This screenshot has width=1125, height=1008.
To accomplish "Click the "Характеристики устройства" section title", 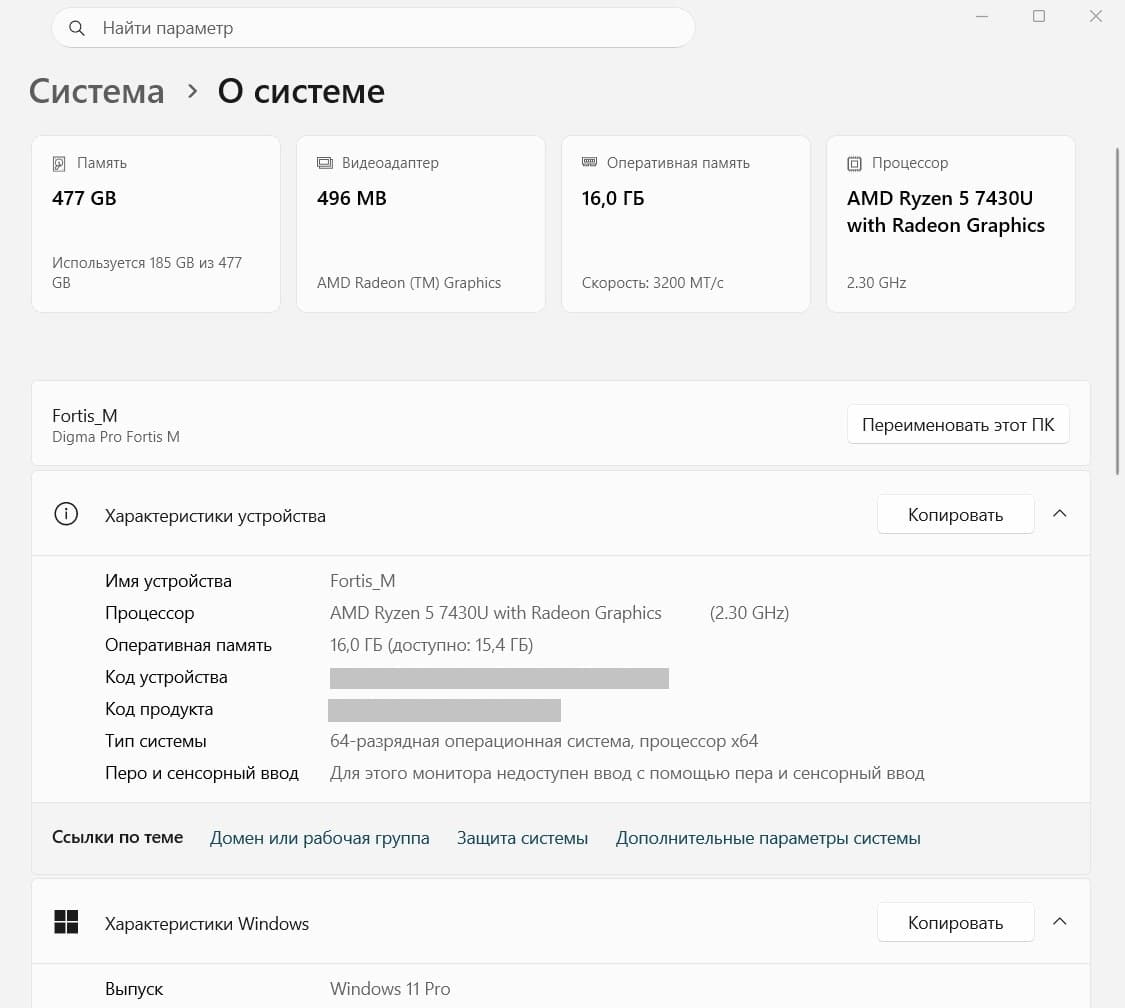I will coord(215,516).
